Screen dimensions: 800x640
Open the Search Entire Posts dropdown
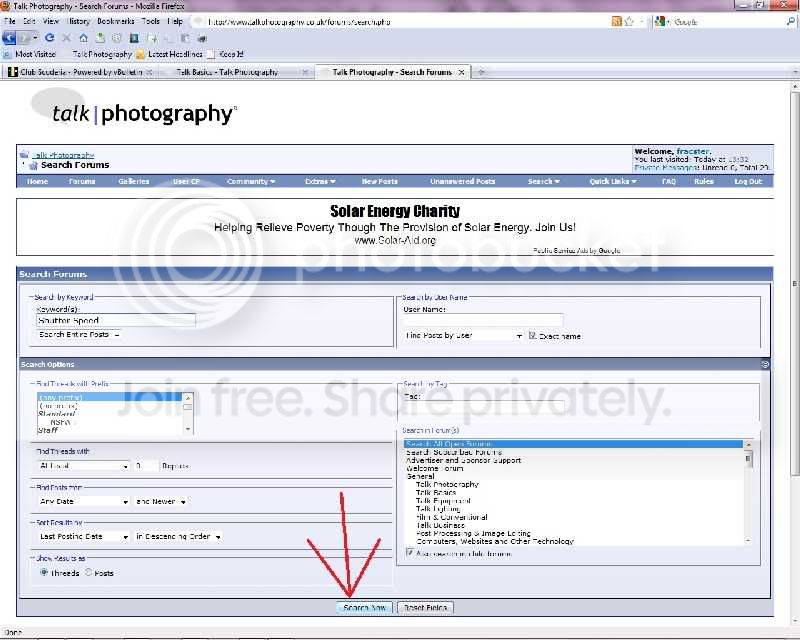78,335
